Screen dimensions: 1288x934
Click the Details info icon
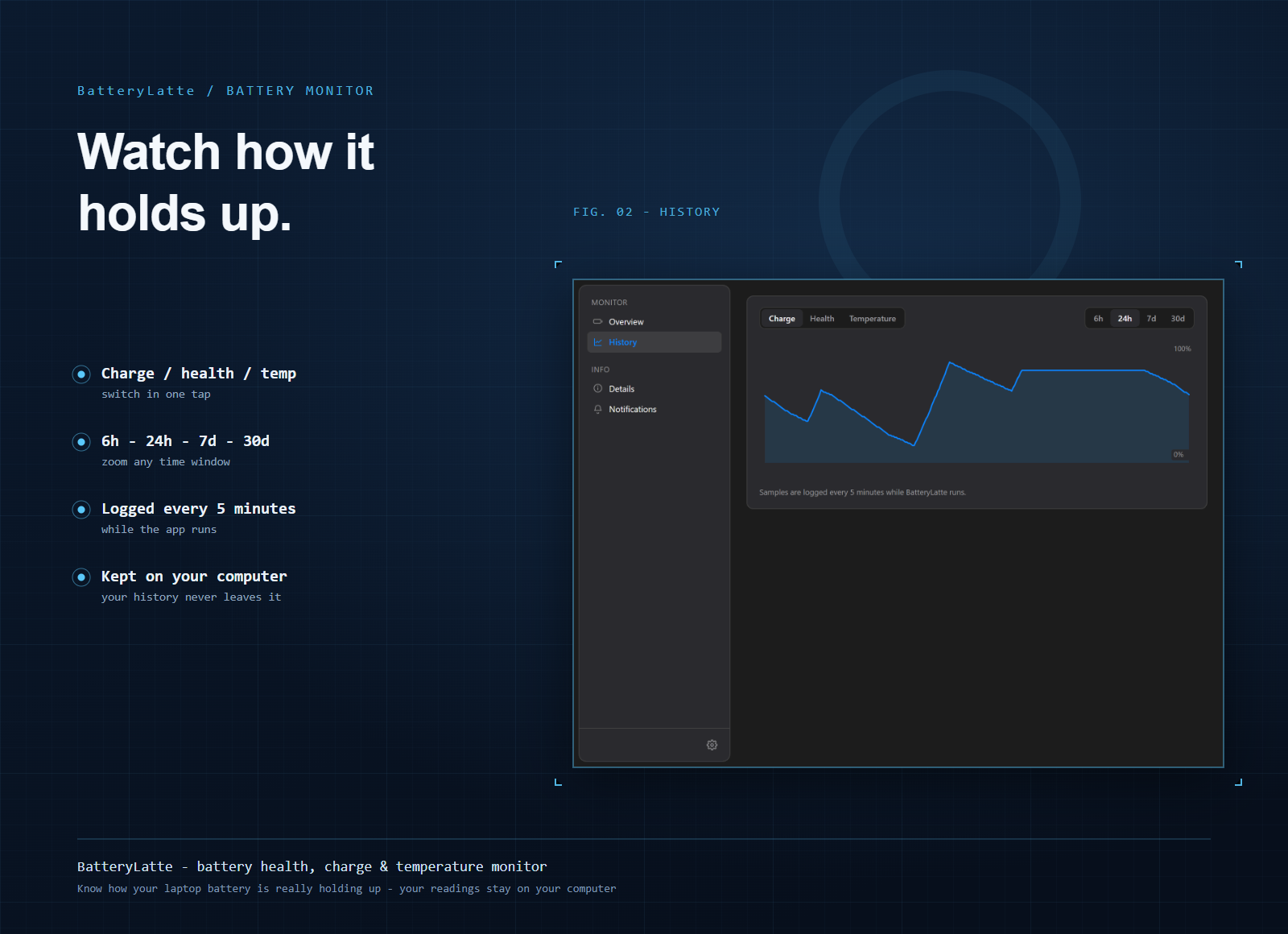click(x=597, y=389)
